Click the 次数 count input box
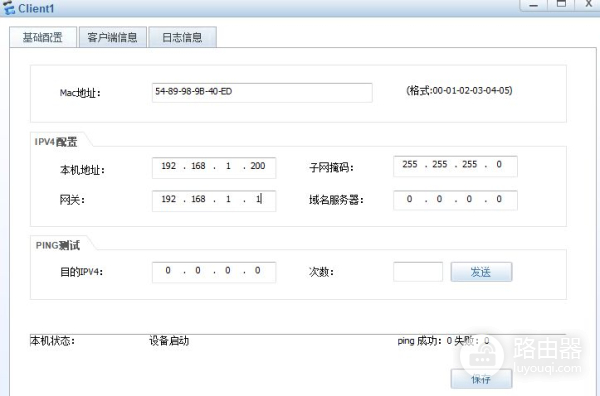The height and width of the screenshot is (396, 600). click(418, 272)
